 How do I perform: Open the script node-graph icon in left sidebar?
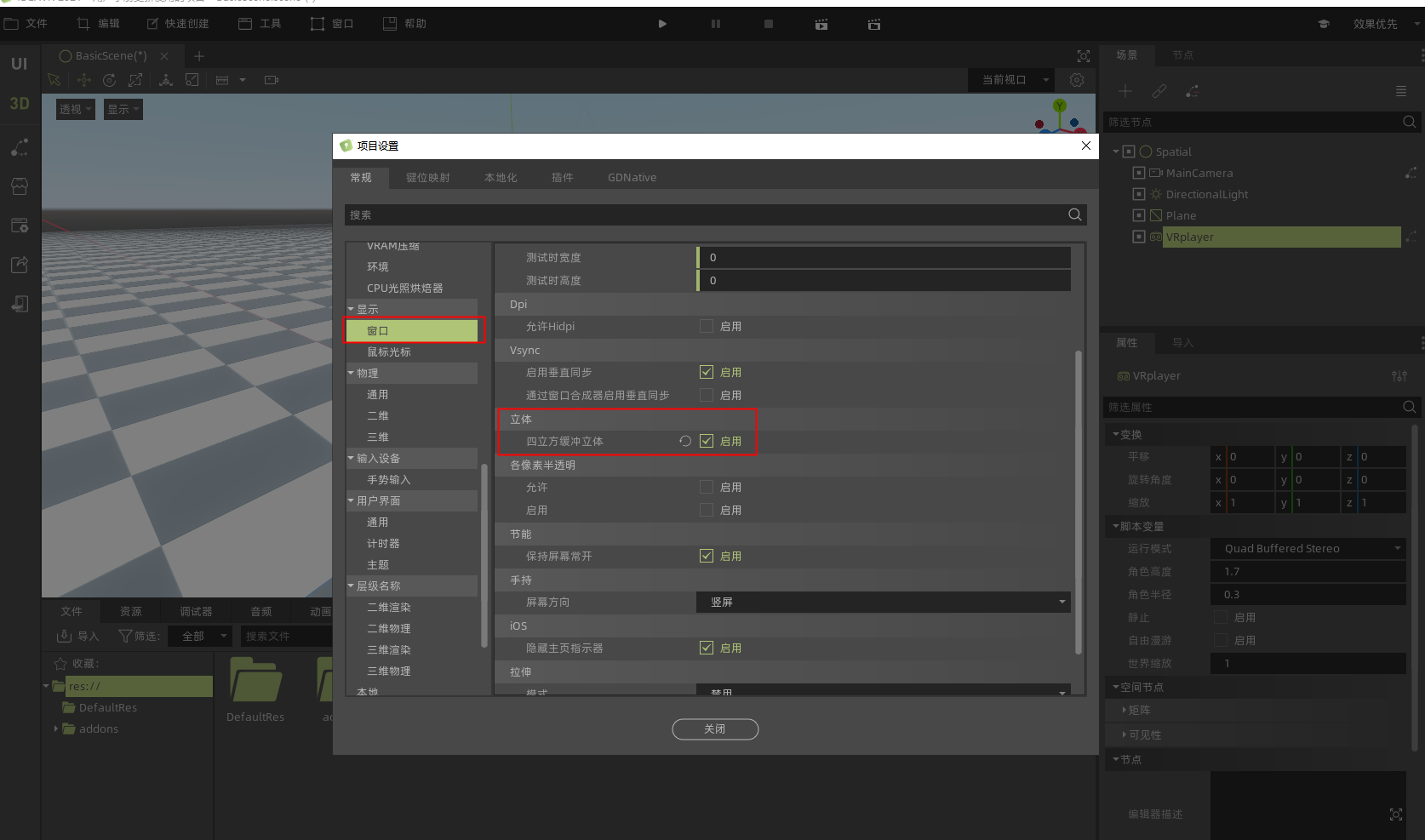pyautogui.click(x=20, y=147)
